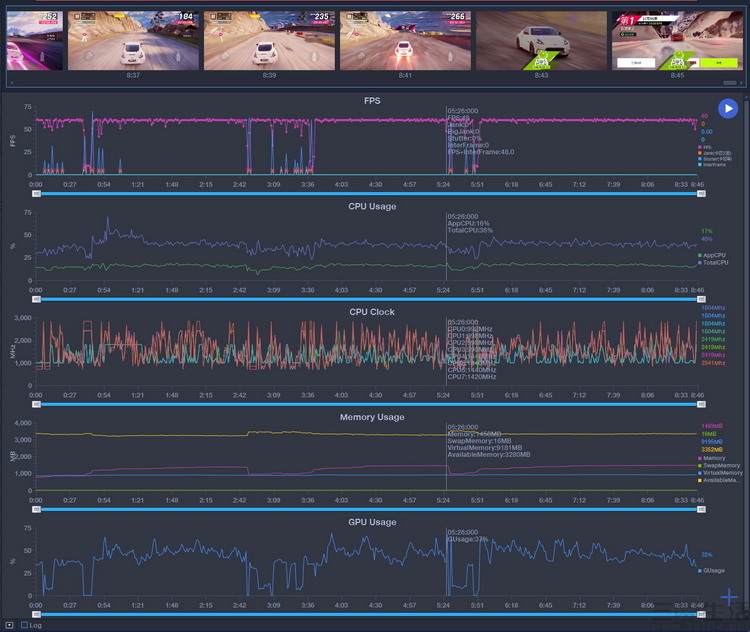
Task: Select the screenshot thumbnail at 8:39
Action: point(269,41)
